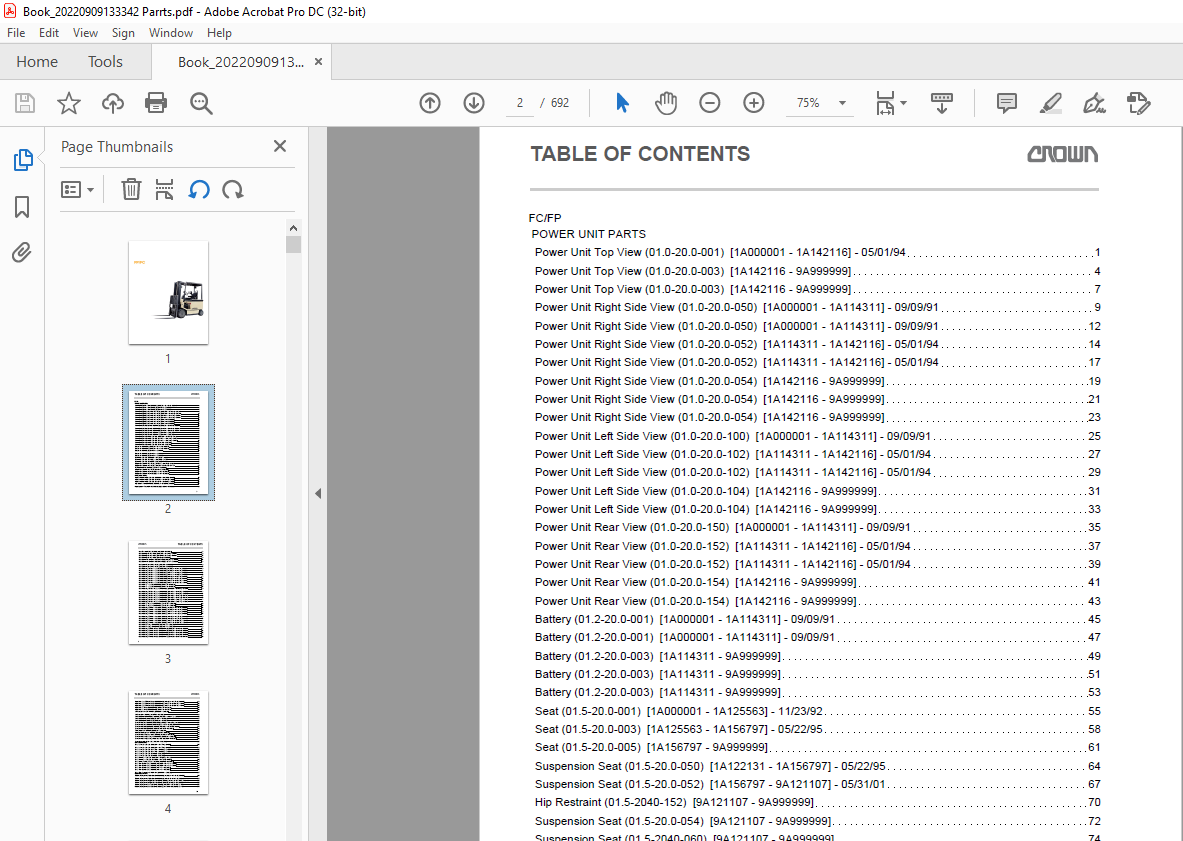
Task: Select page 3 thumbnail
Action: 168,592
